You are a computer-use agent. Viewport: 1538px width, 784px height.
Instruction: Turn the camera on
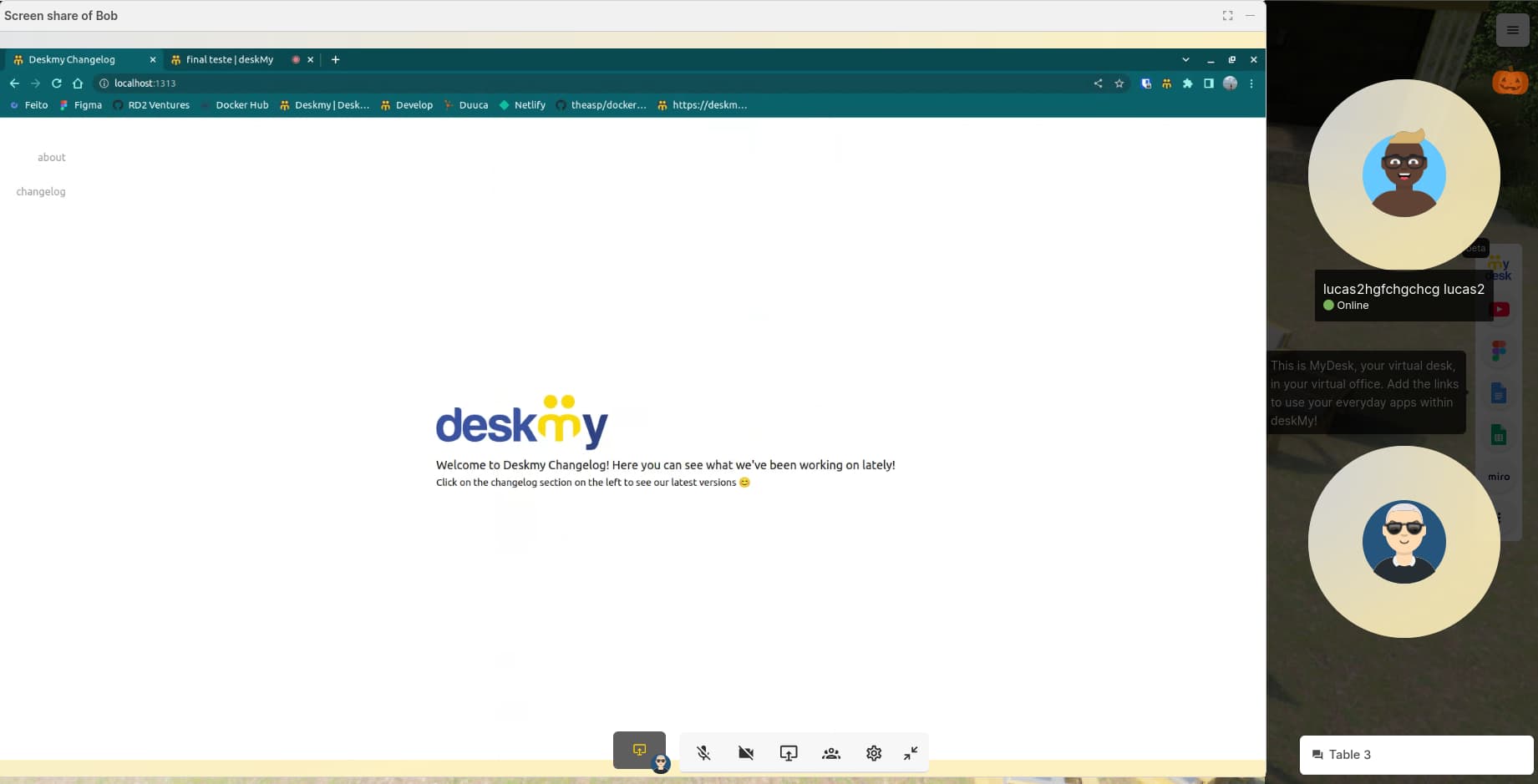746,753
